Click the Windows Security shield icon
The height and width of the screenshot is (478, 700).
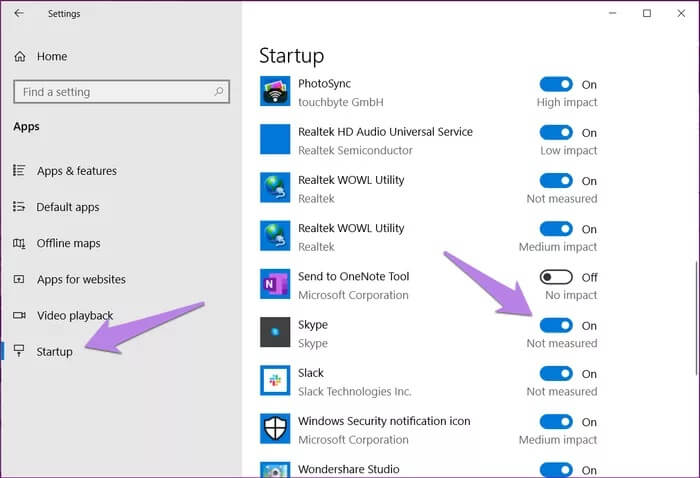point(275,428)
